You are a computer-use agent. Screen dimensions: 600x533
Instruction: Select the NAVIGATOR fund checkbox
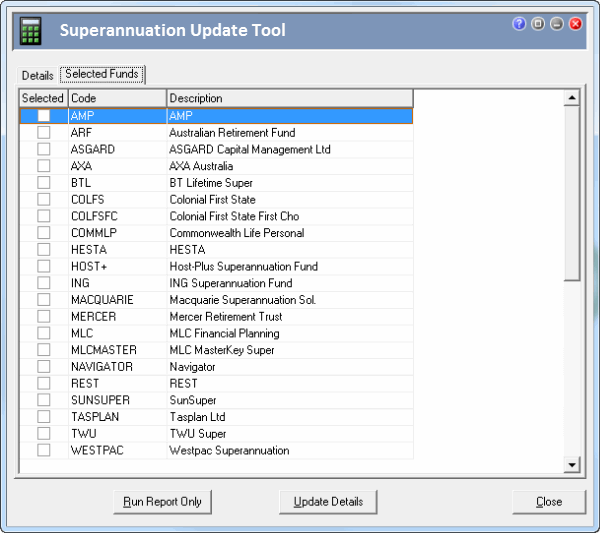44,367
